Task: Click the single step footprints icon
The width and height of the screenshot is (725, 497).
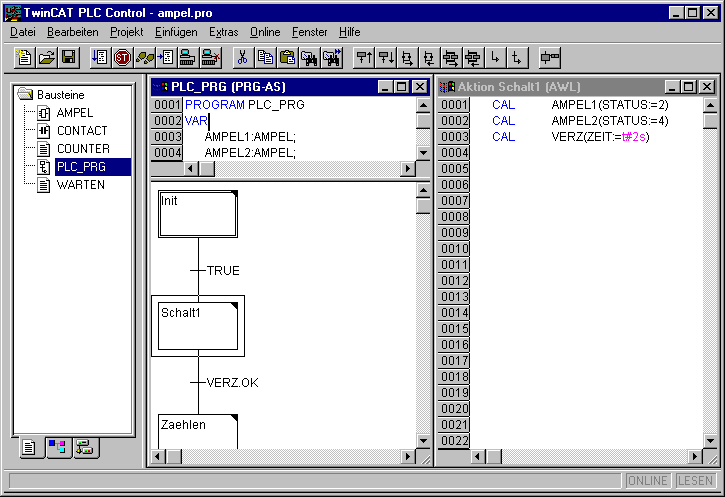Action: [144, 58]
